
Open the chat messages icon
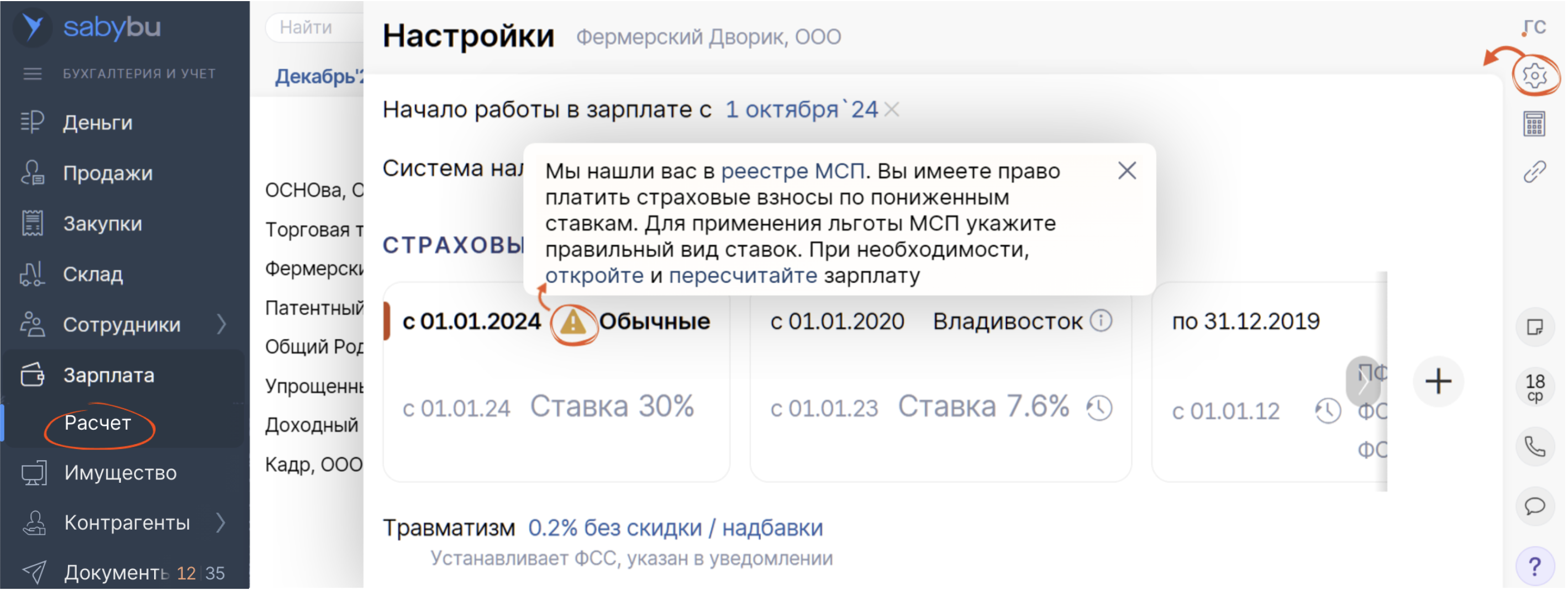point(1534,506)
